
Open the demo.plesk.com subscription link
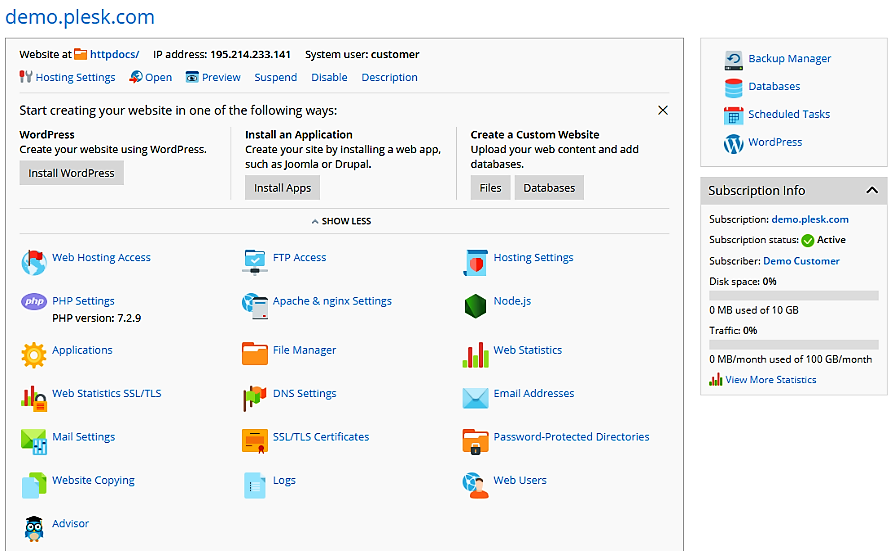click(x=810, y=219)
